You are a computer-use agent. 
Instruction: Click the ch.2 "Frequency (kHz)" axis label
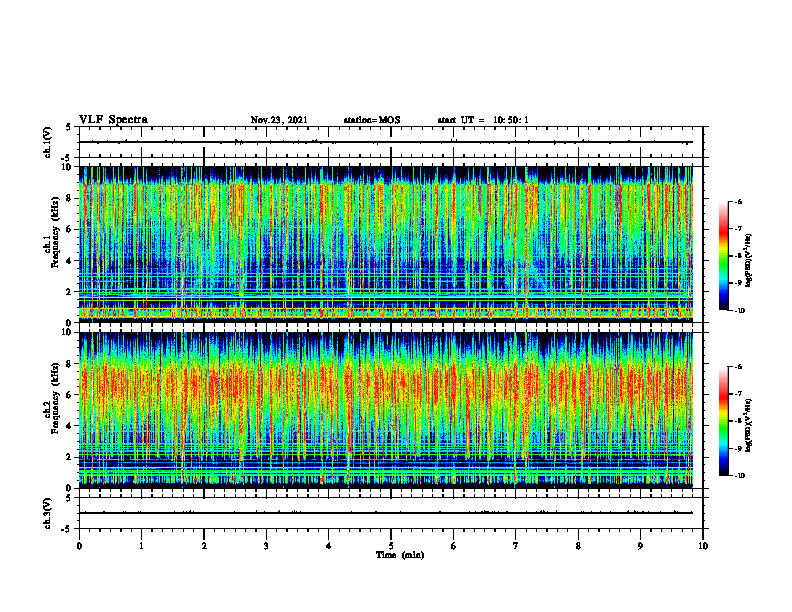click(x=56, y=398)
